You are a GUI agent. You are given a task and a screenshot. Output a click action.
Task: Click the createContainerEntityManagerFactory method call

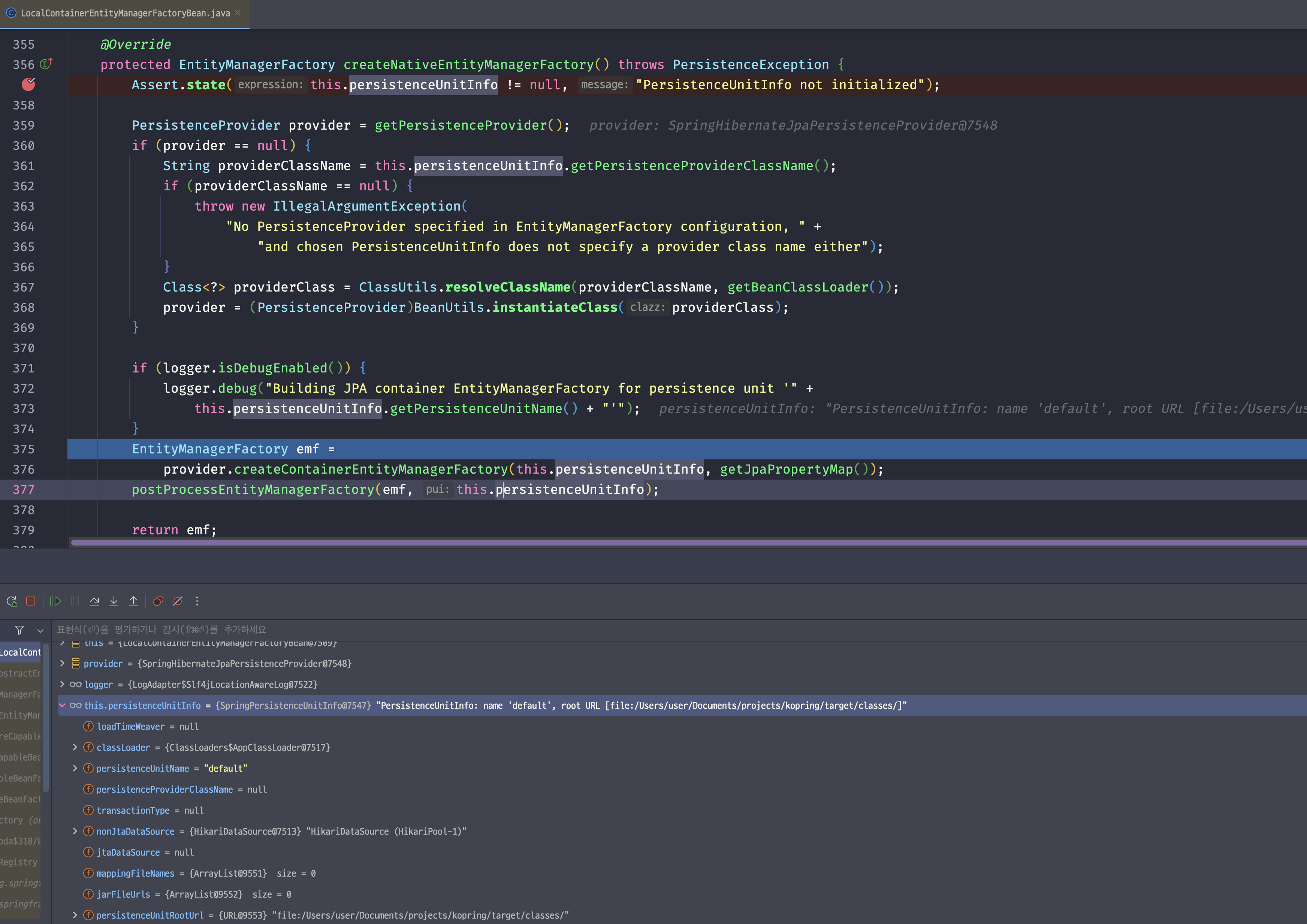tap(371, 469)
